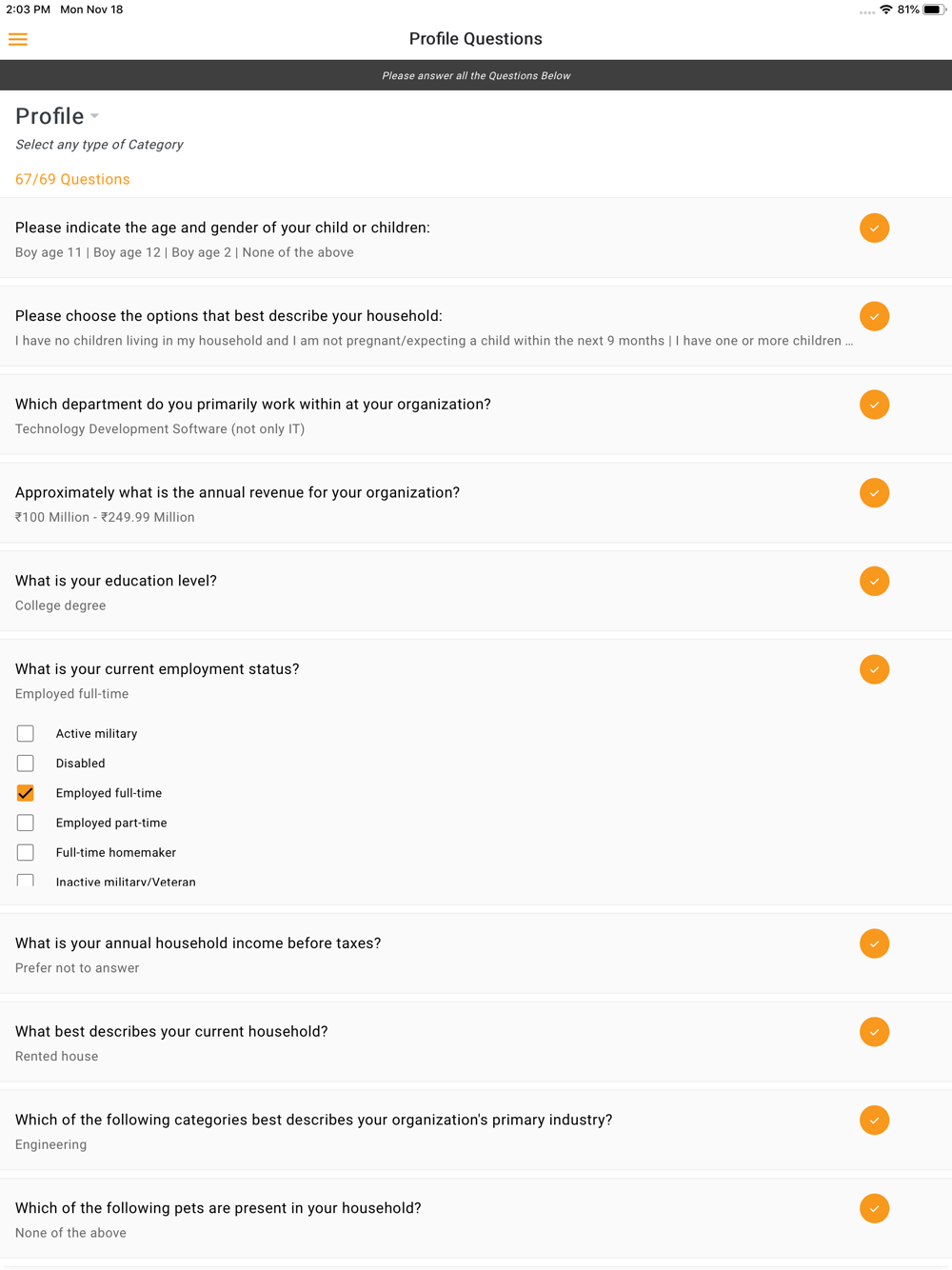This screenshot has width=952, height=1270.
Task: Tap checkmark icon for pets question
Action: pyautogui.click(x=874, y=1208)
